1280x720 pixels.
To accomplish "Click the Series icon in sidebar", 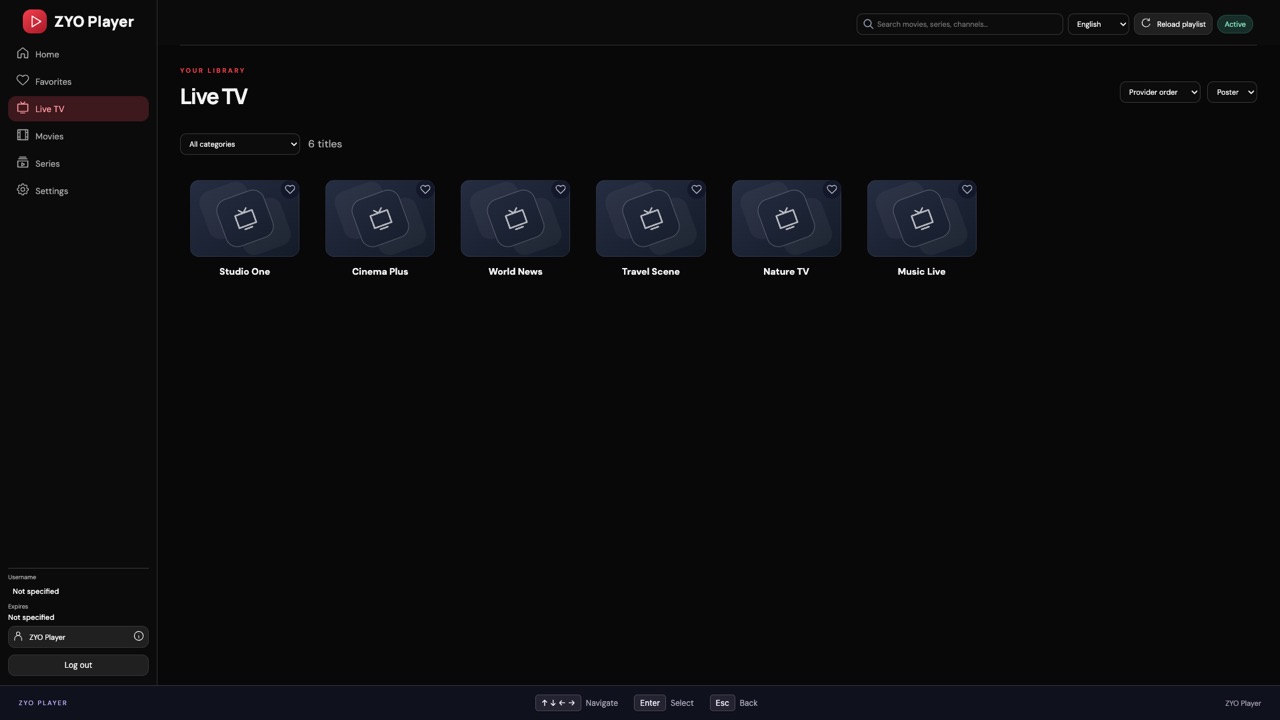I will 22,162.
